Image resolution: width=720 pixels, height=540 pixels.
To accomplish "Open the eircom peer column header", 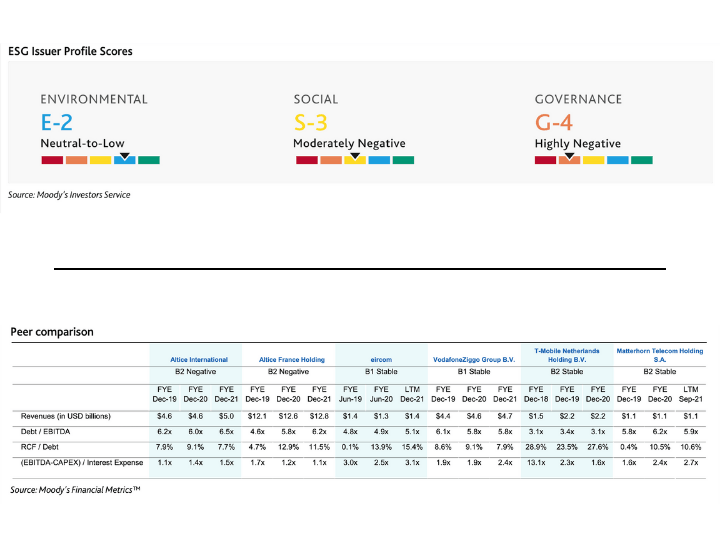I will coord(380,359).
